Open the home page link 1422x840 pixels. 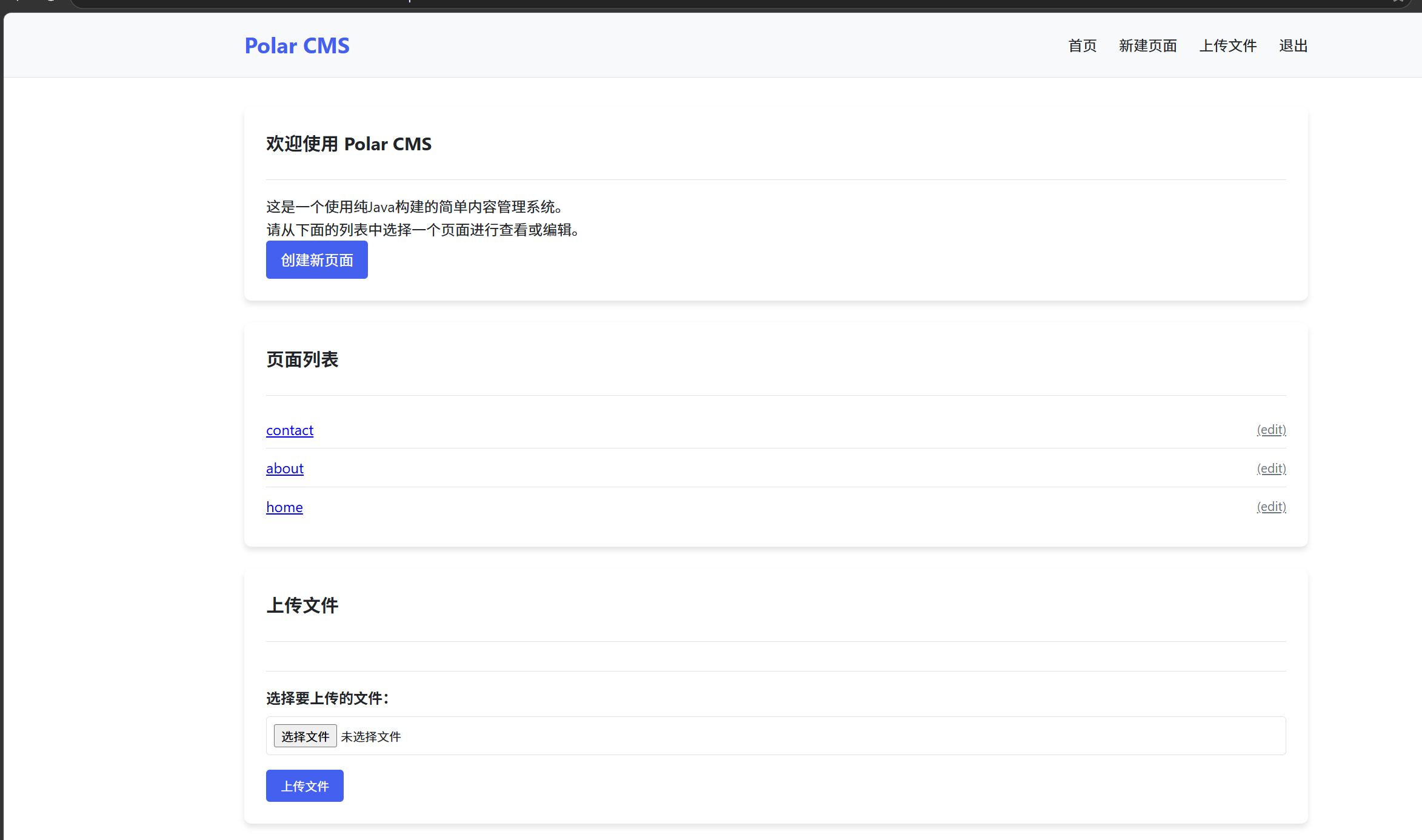pyautogui.click(x=284, y=507)
